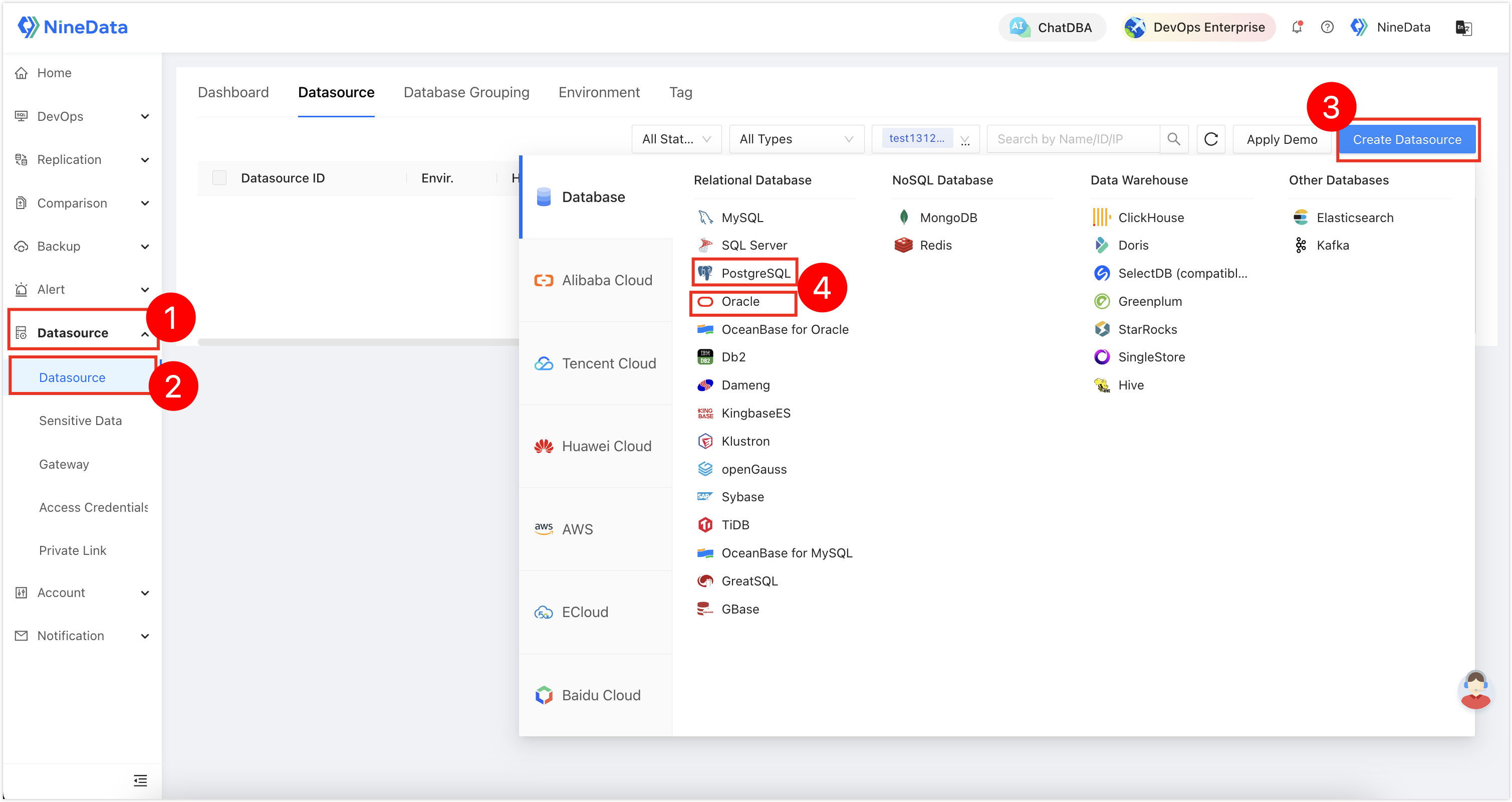The image size is (1512, 802).
Task: Switch to the Dashboard tab
Action: pyautogui.click(x=233, y=92)
